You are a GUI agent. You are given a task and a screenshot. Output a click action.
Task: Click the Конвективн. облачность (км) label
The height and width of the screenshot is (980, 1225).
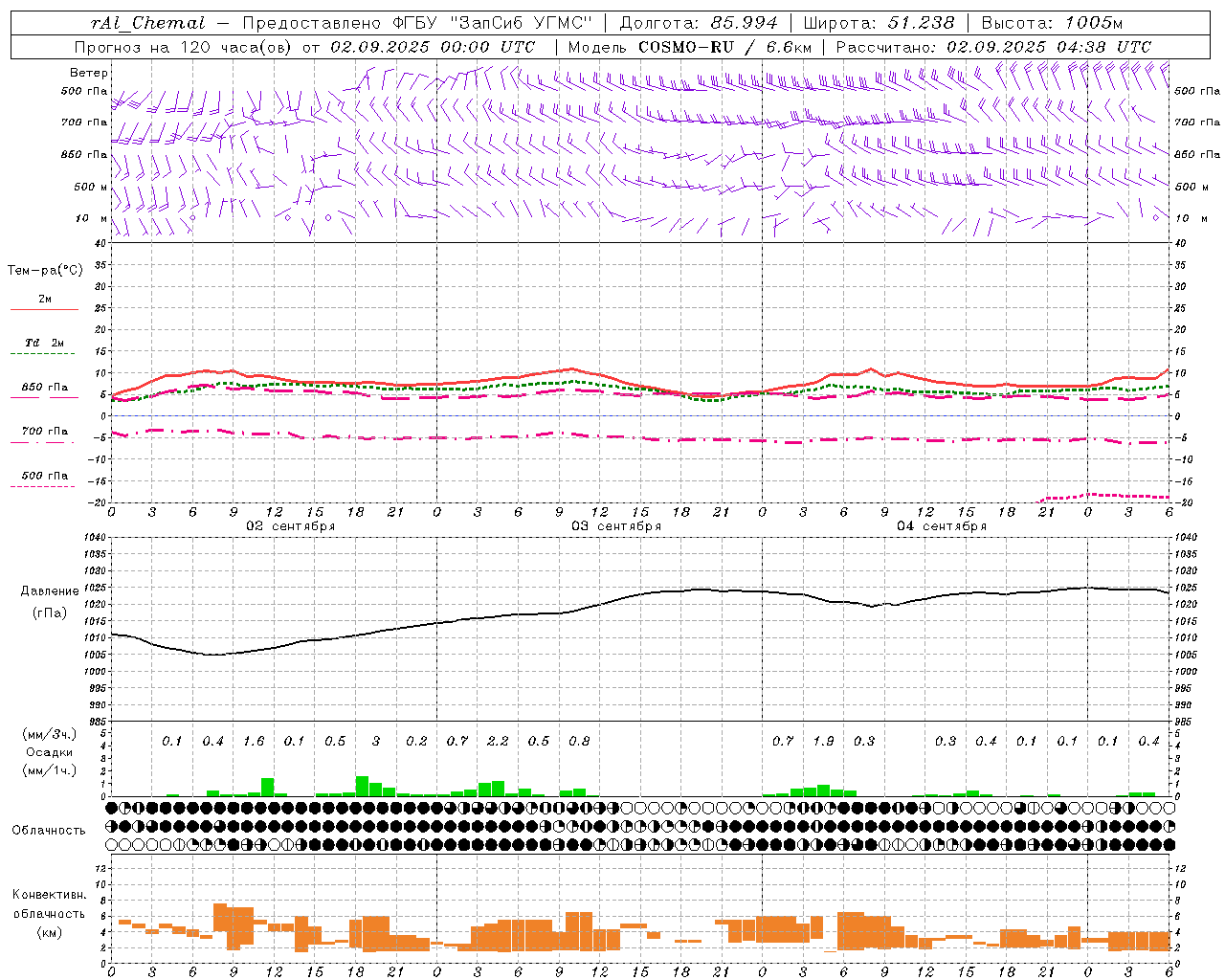tap(49, 914)
